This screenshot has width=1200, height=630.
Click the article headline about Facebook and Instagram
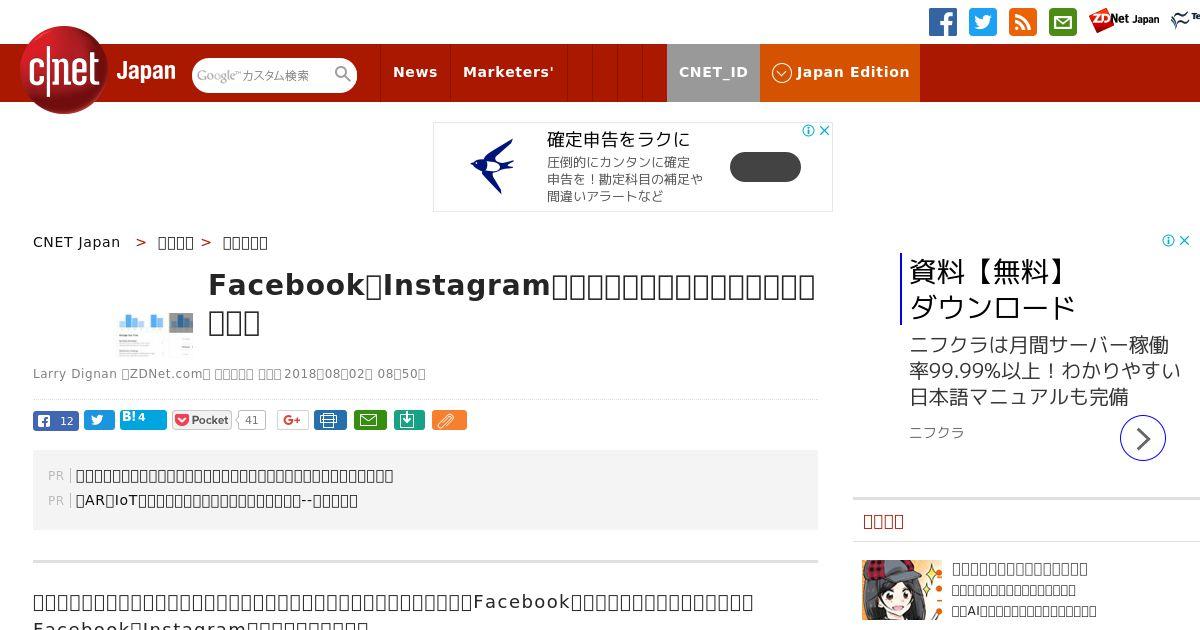coord(511,304)
